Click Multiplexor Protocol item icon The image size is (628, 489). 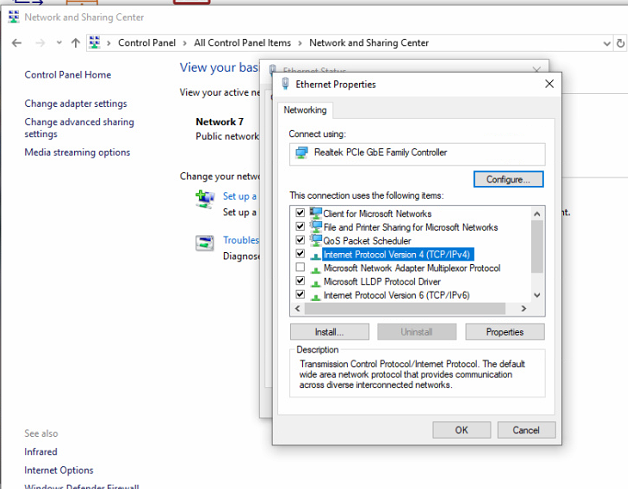pos(316,269)
